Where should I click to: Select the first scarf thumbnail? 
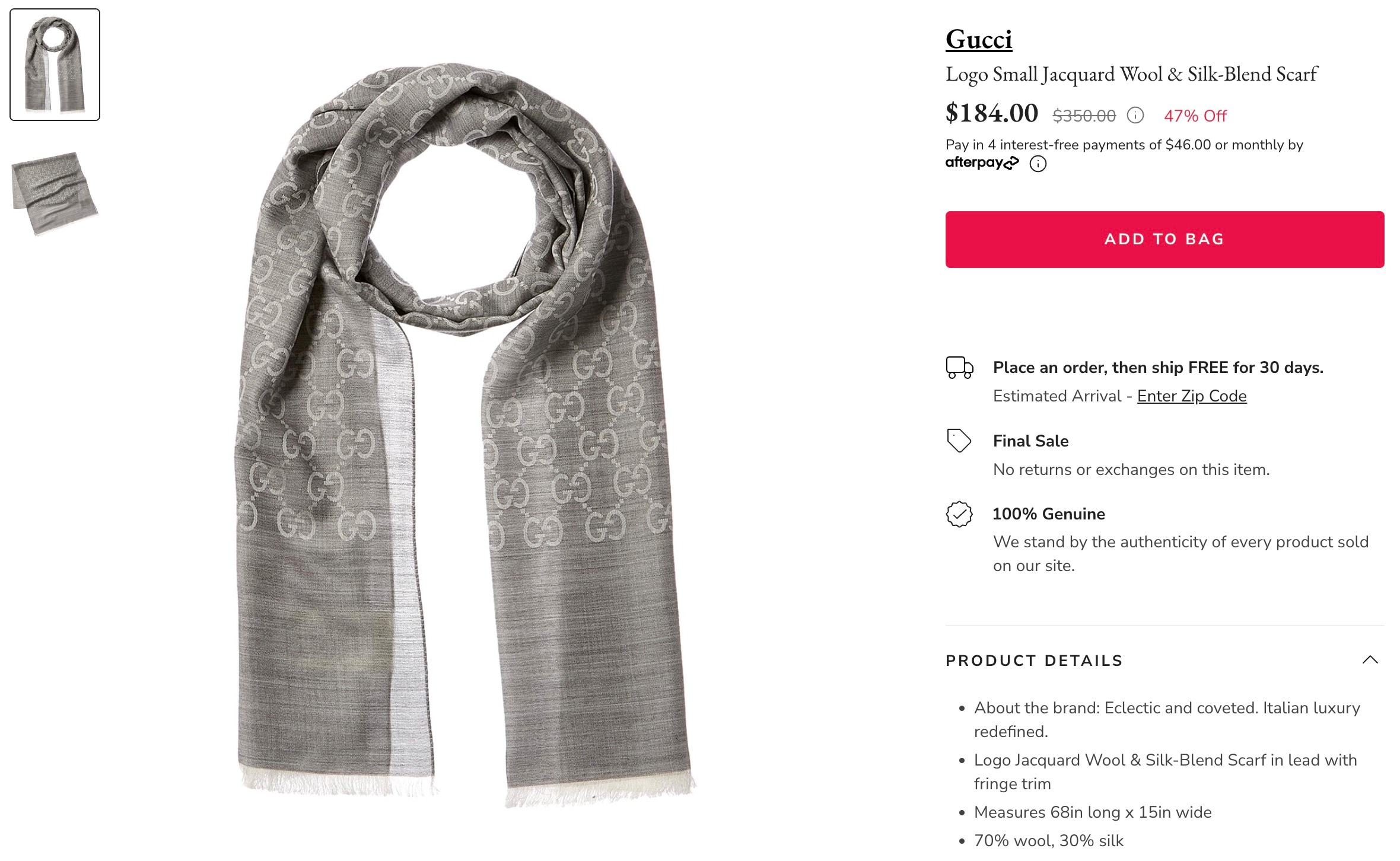(x=55, y=65)
